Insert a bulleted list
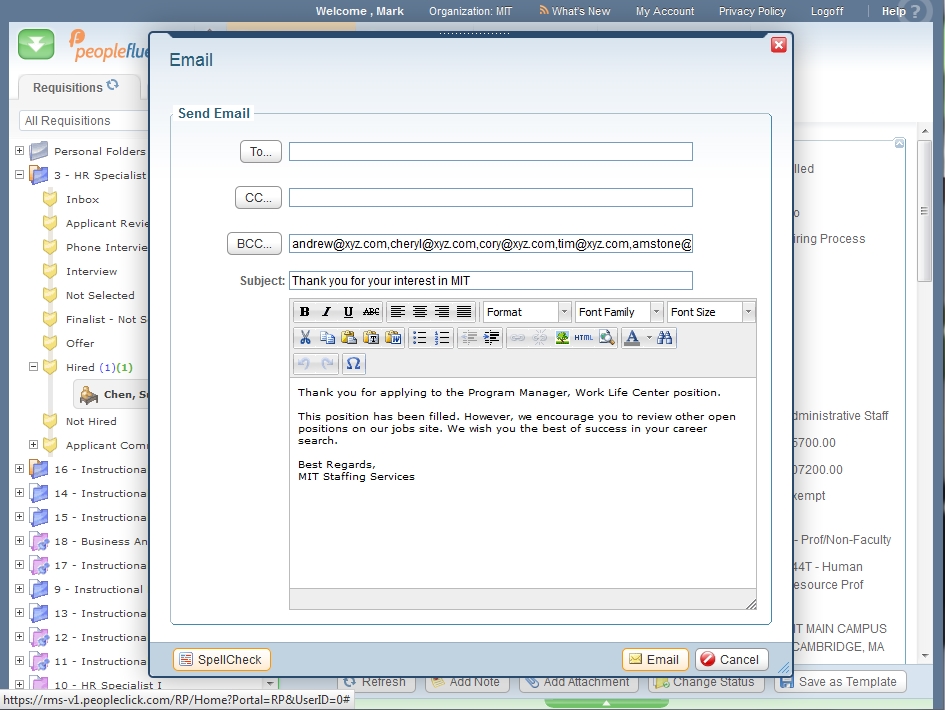Screen dimensions: 945x710 pyautogui.click(x=420, y=338)
